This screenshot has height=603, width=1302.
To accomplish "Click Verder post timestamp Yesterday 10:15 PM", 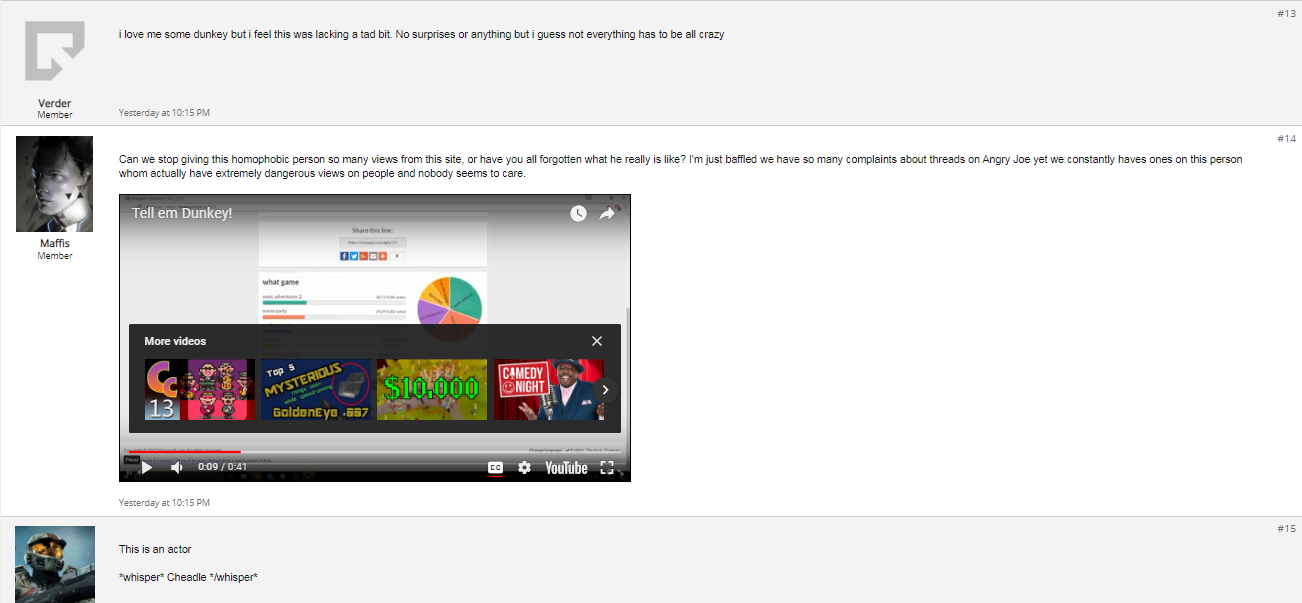I will (x=164, y=112).
